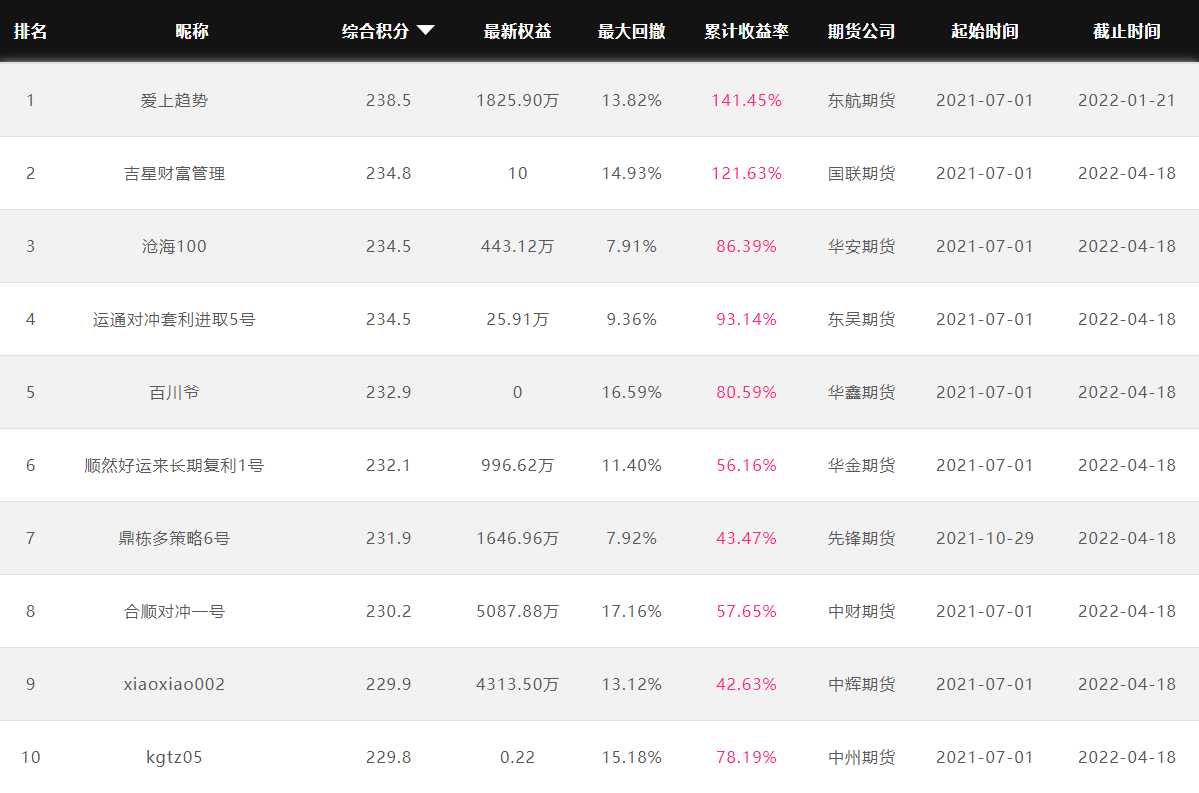Viewport: 1199px width, 793px height.
Task: Select equity 1646.96万
Action: (x=518, y=538)
